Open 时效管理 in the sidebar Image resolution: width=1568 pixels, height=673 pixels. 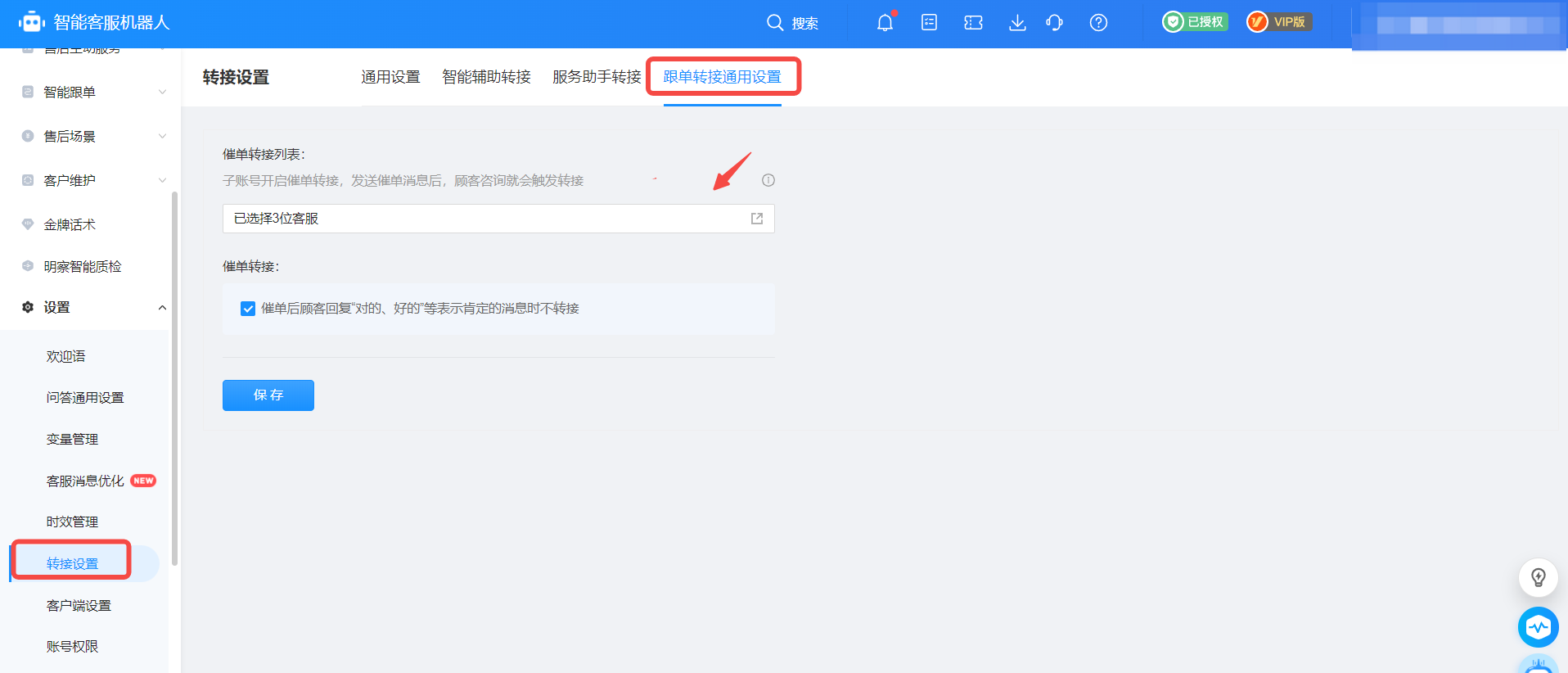click(72, 522)
